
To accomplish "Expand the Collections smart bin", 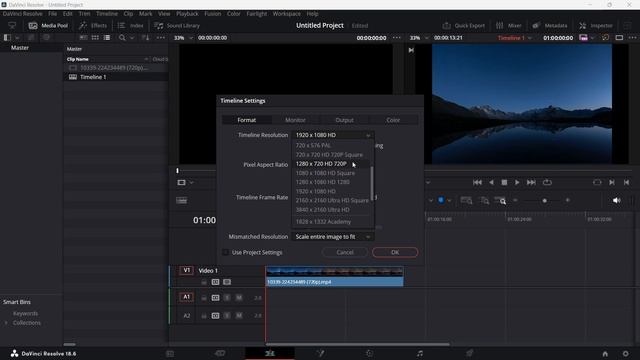I will [x=6, y=323].
